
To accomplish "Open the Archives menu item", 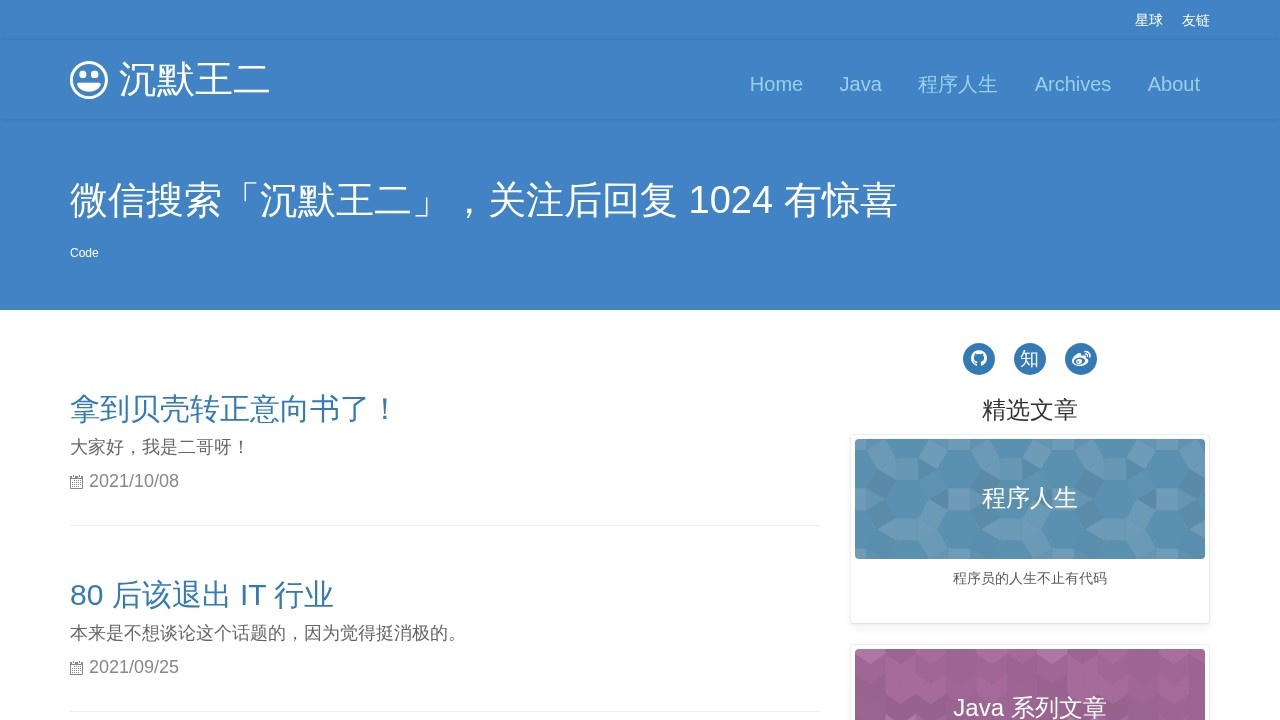I will [1073, 84].
